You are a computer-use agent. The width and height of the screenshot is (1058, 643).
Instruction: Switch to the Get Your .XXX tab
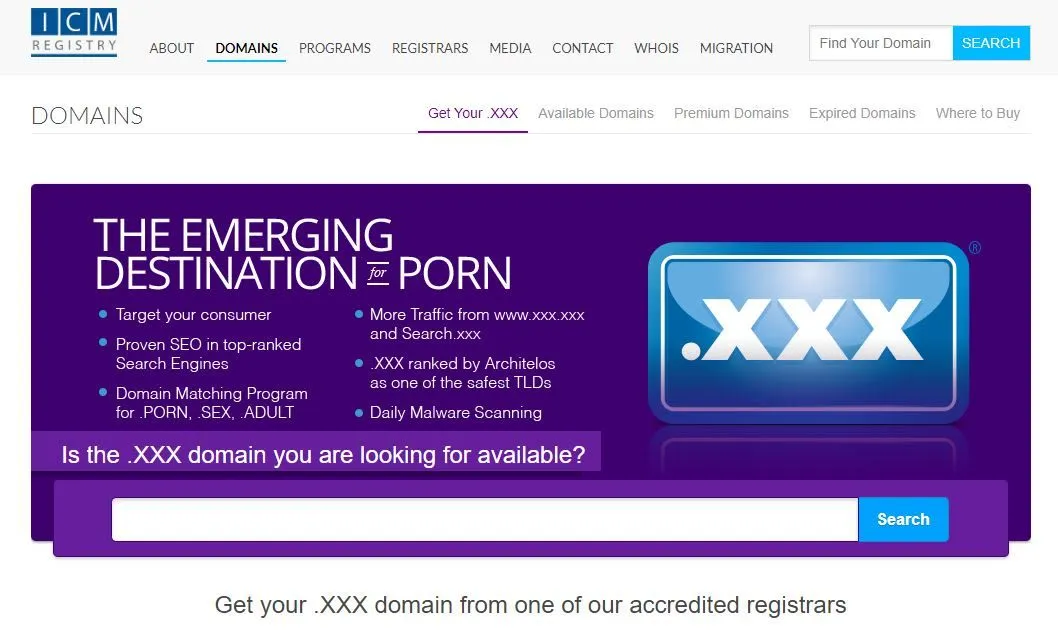pyautogui.click(x=473, y=113)
